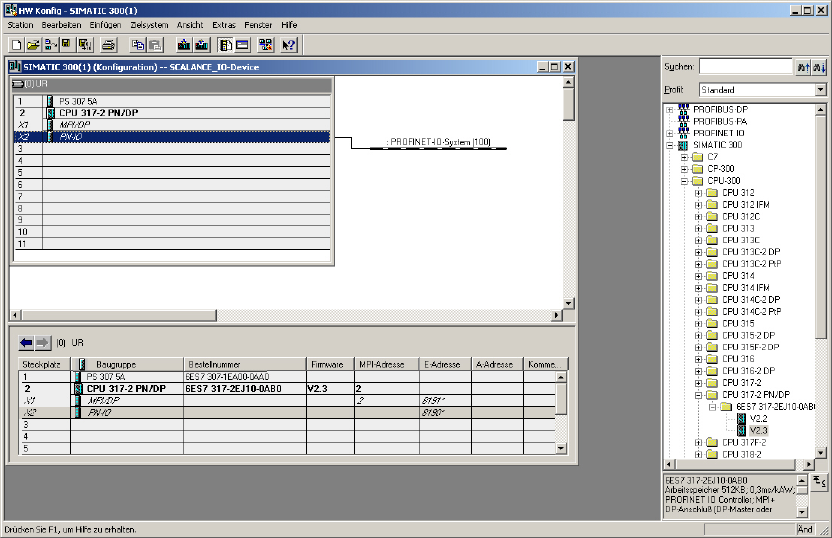Expand the CPU 318-2 folder node
Screen dimensions: 832x538
[x=698, y=455]
